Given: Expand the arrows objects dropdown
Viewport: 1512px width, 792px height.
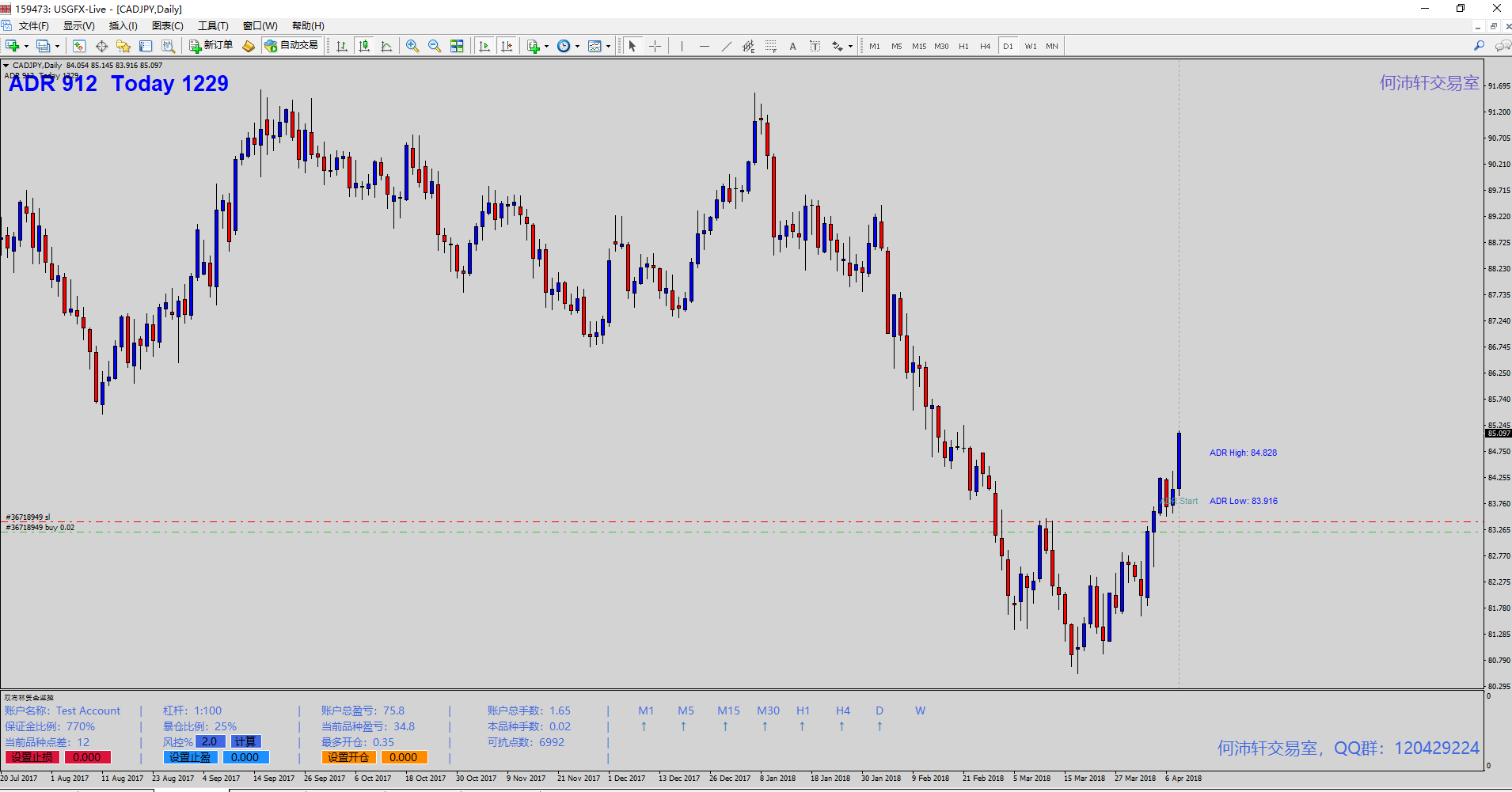Looking at the screenshot, I should (850, 46).
